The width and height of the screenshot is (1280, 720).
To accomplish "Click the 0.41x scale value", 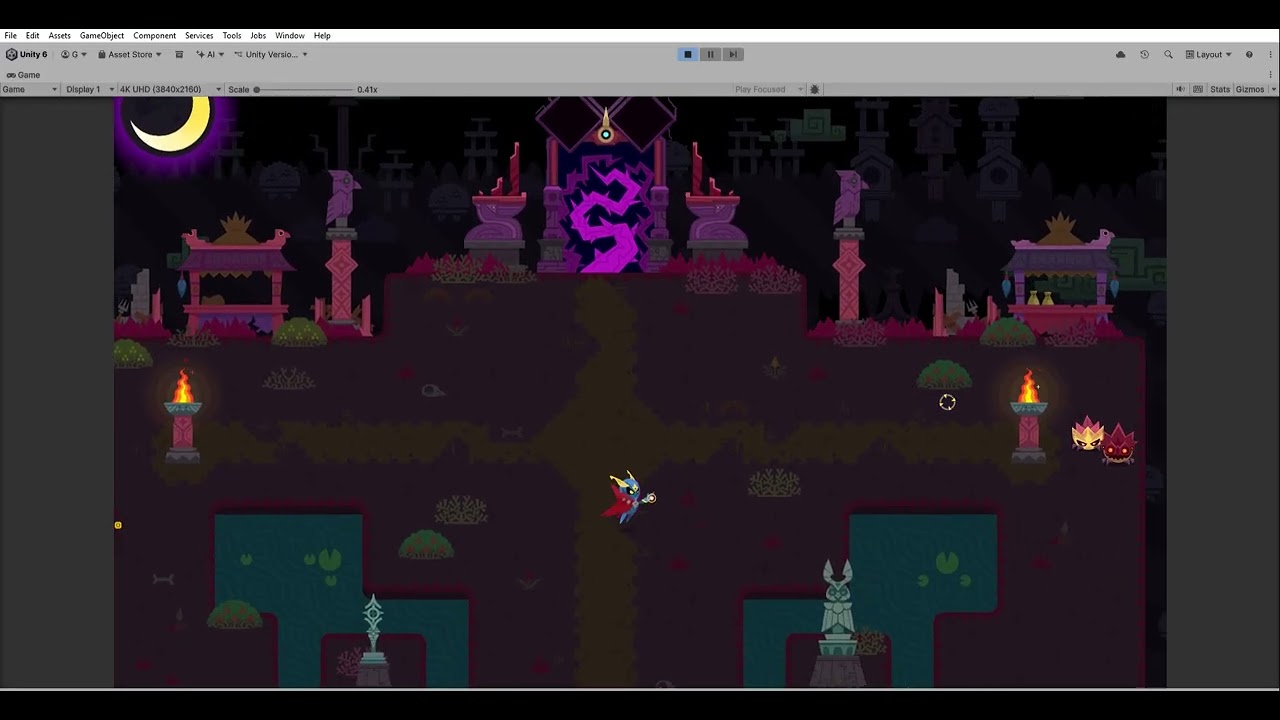I will click(x=367, y=90).
